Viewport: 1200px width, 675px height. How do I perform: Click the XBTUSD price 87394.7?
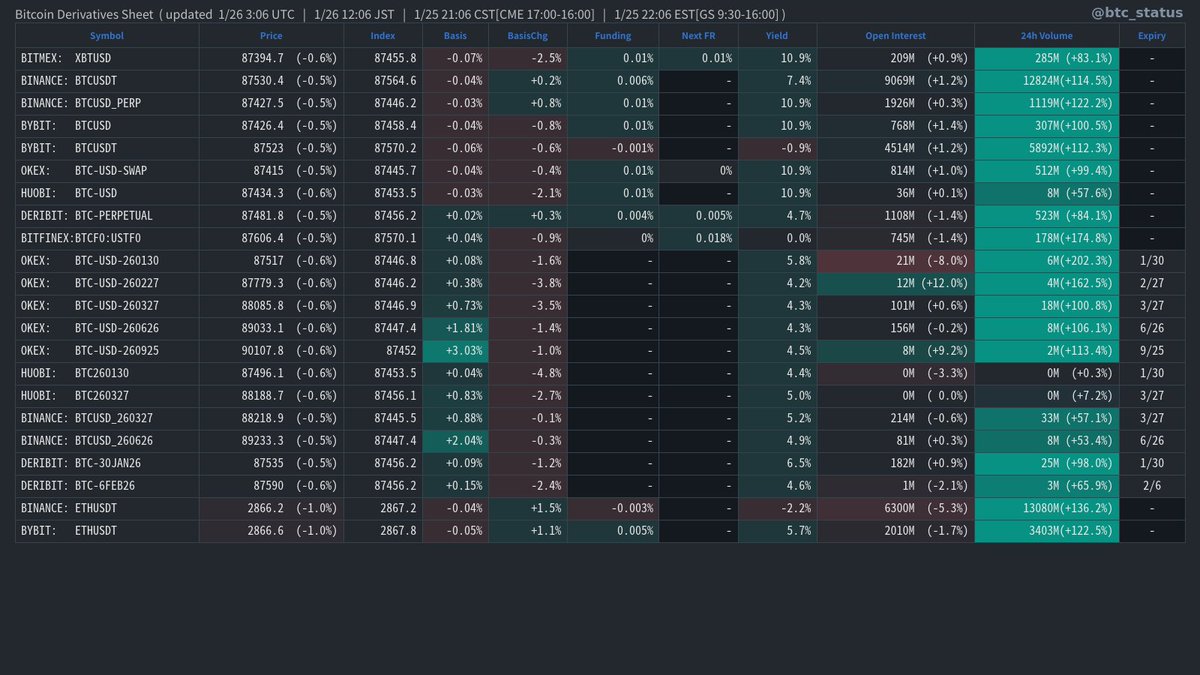point(265,59)
